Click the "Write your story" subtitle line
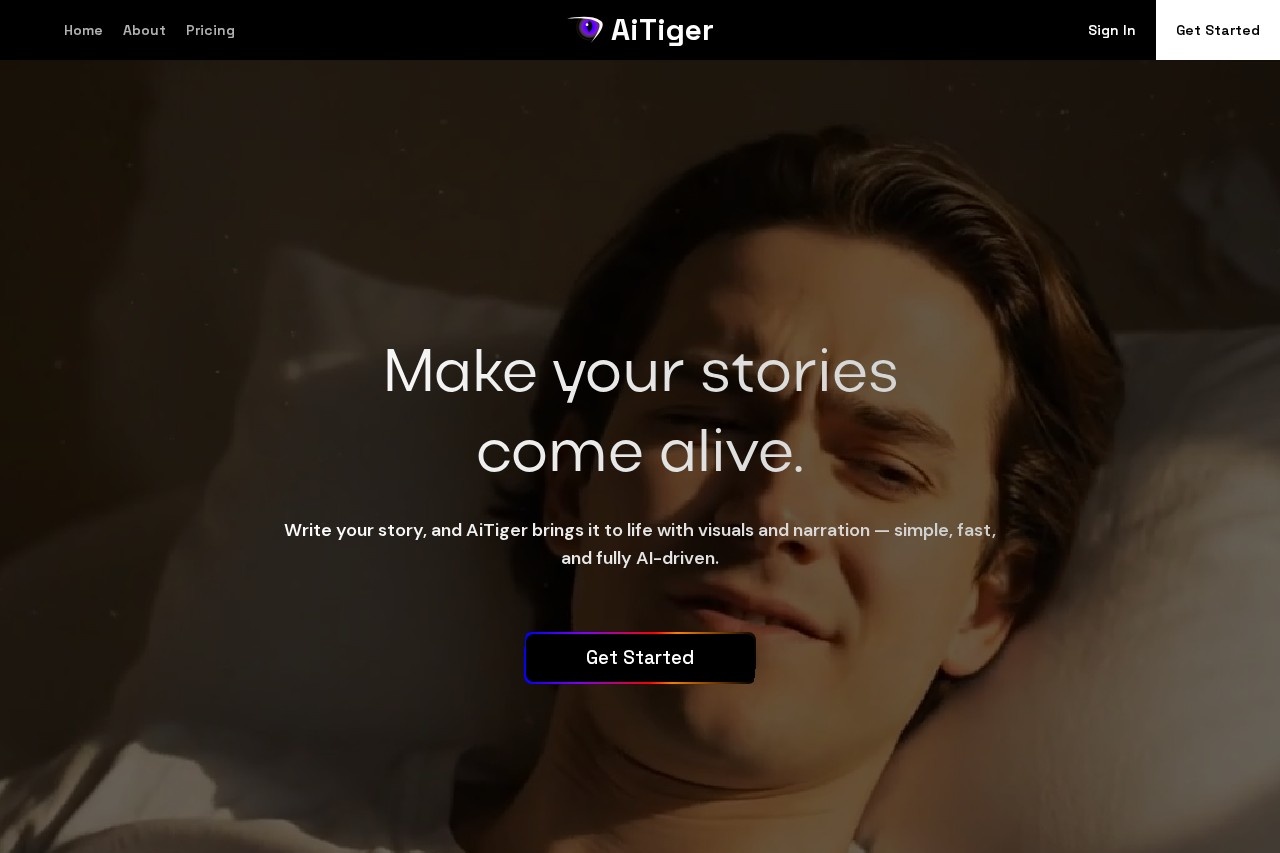Screen dimensions: 1280x853 click(x=640, y=530)
